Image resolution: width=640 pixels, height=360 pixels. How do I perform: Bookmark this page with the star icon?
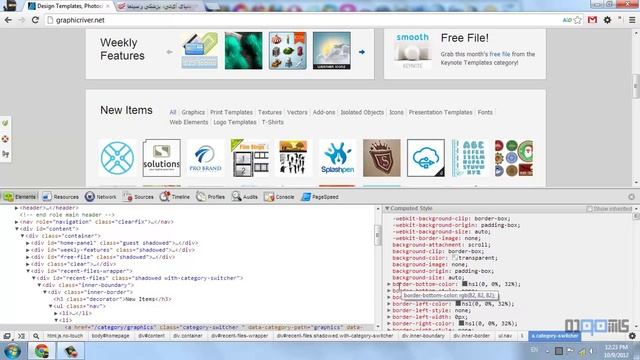578,20
